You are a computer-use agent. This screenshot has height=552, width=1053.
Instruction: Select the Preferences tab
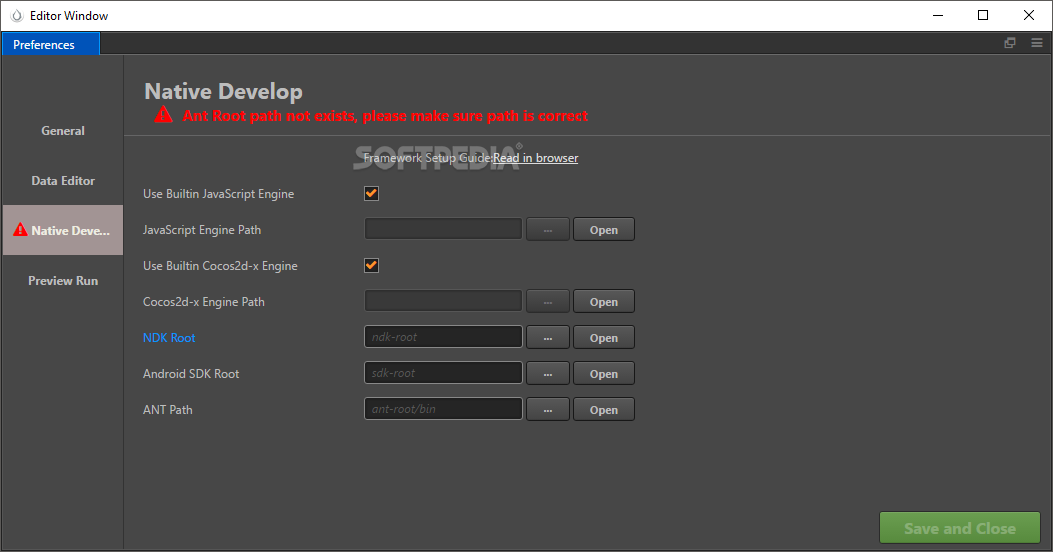pos(50,44)
